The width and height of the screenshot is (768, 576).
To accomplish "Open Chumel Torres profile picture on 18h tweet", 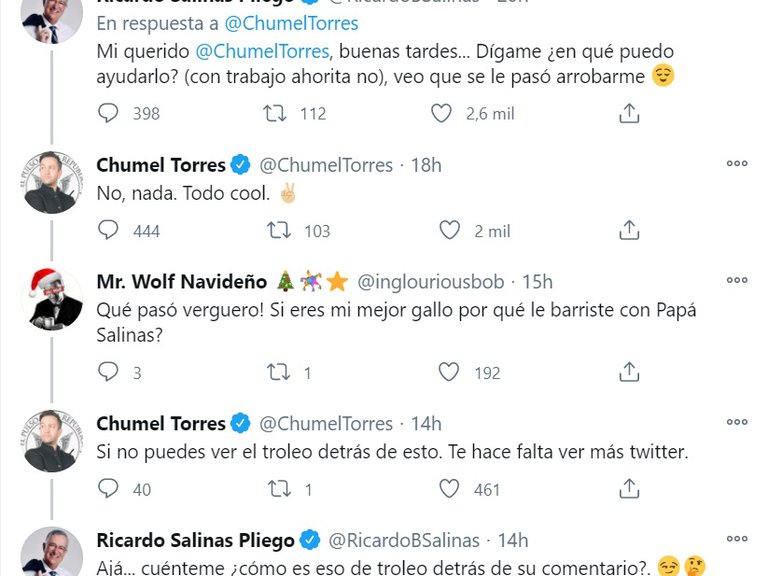I will 53,182.
